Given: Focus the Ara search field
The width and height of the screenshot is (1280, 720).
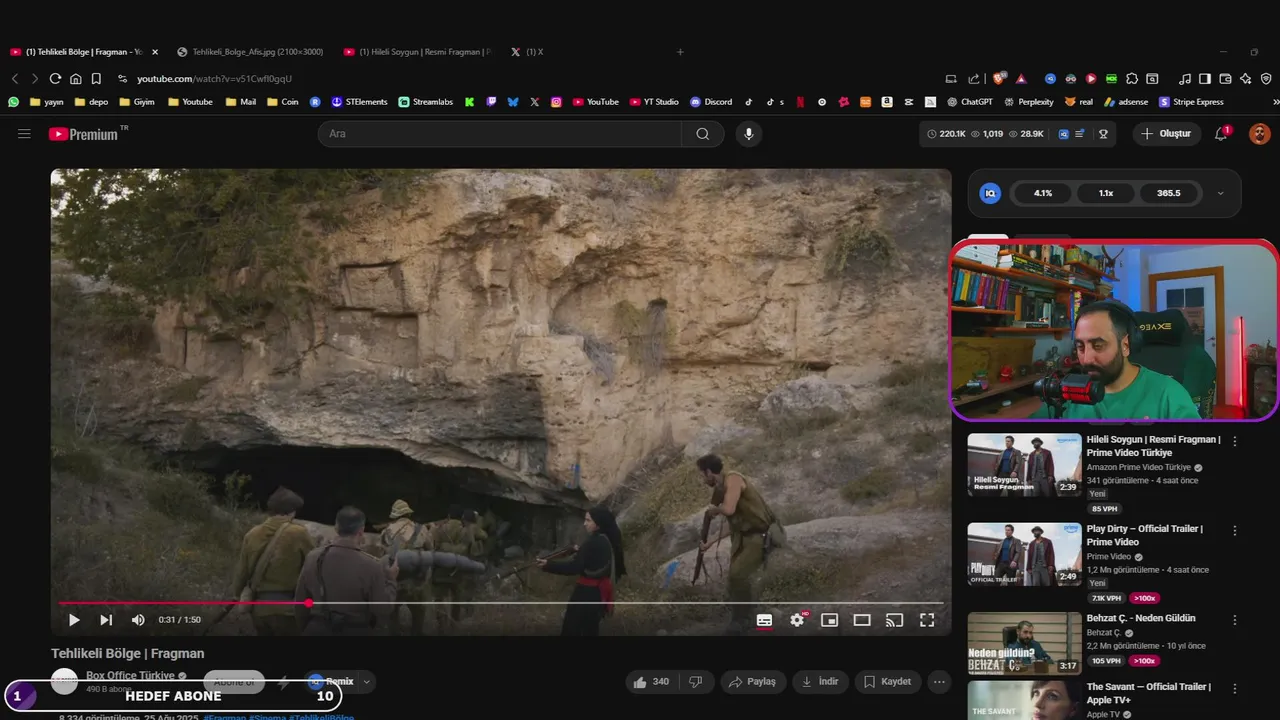Looking at the screenshot, I should pyautogui.click(x=500, y=133).
